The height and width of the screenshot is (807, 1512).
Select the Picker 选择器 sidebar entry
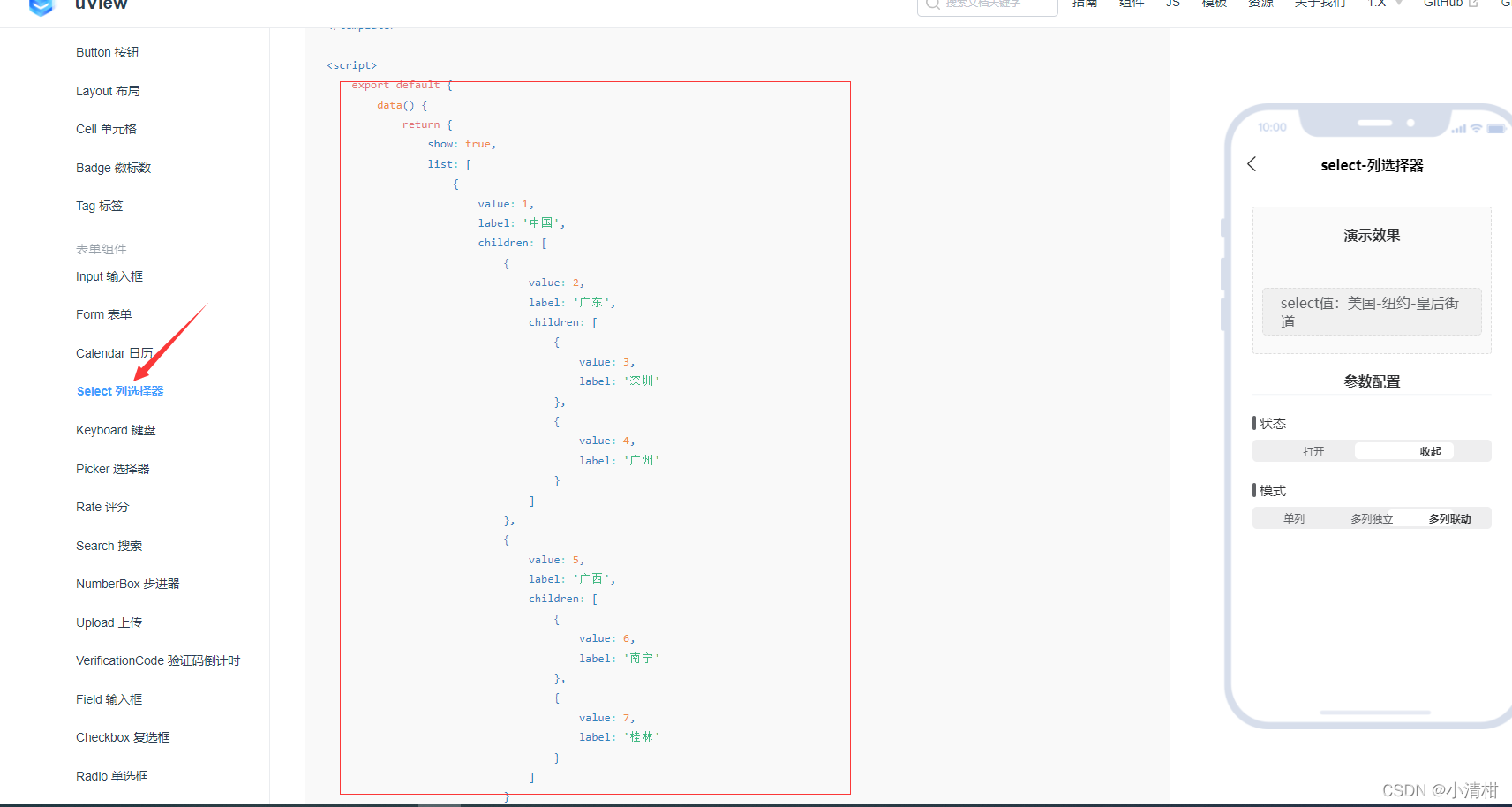coord(112,468)
